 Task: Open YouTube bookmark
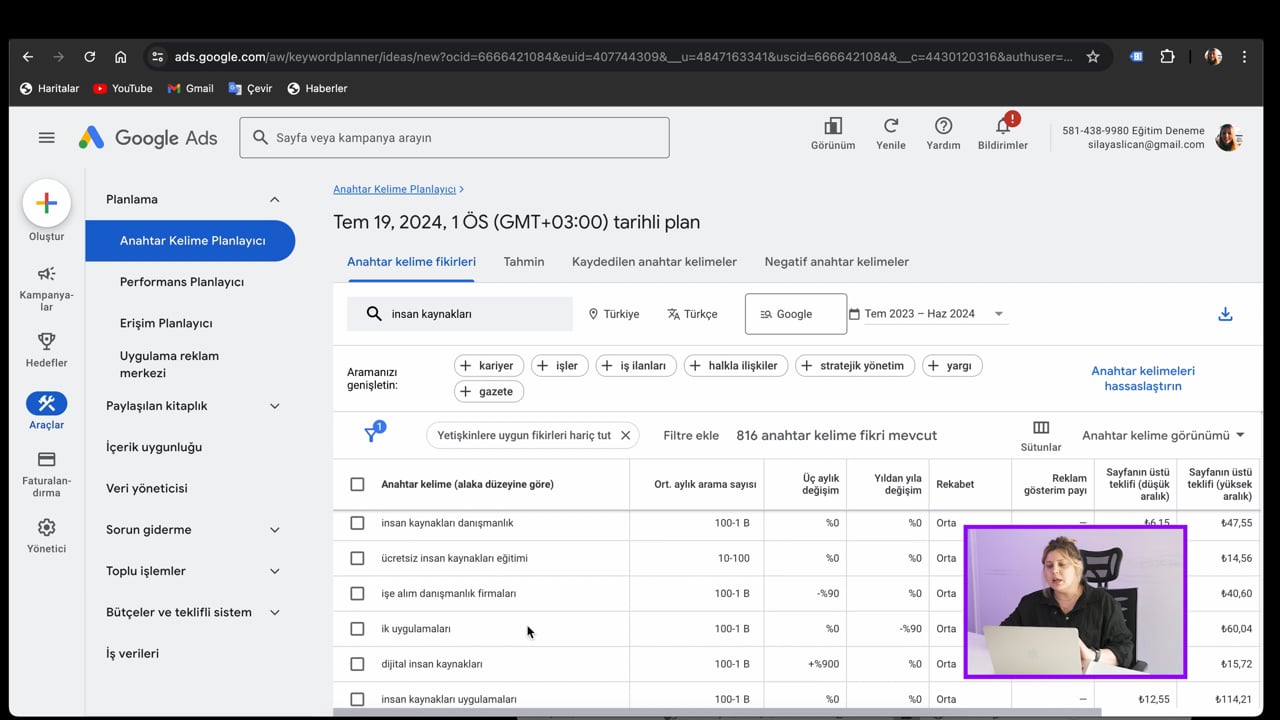123,88
